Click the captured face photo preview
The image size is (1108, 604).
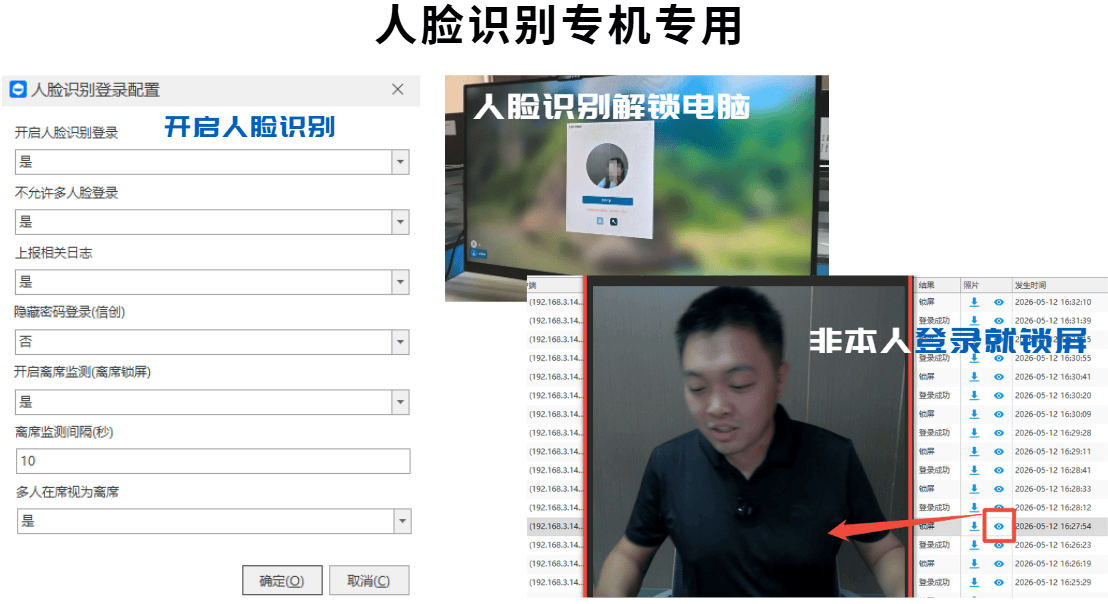(x=749, y=438)
